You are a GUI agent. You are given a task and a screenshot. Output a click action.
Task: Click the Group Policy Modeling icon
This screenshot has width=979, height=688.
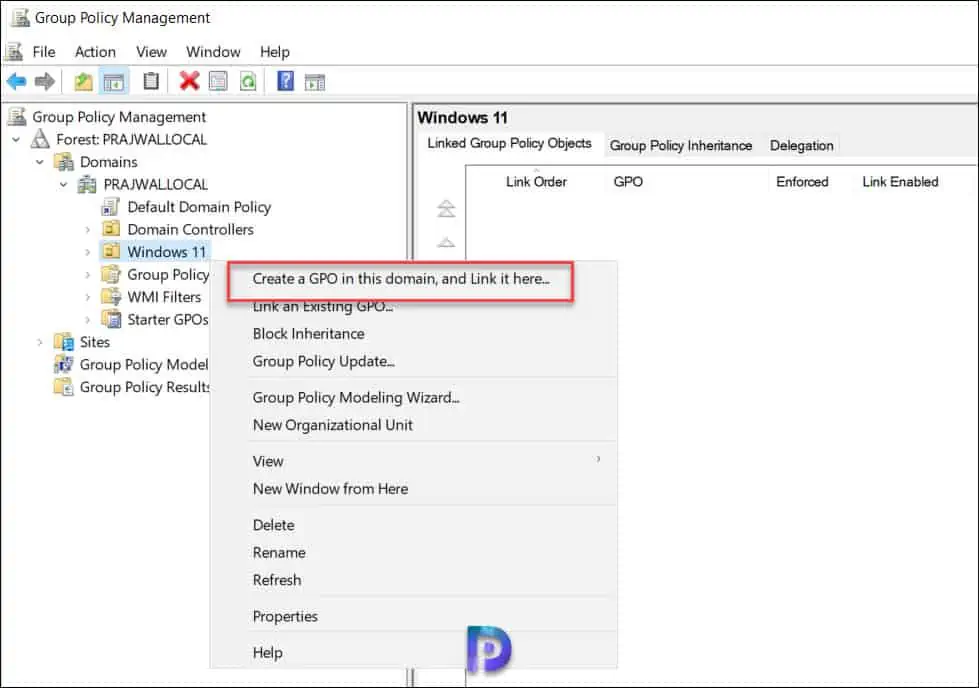pos(64,364)
